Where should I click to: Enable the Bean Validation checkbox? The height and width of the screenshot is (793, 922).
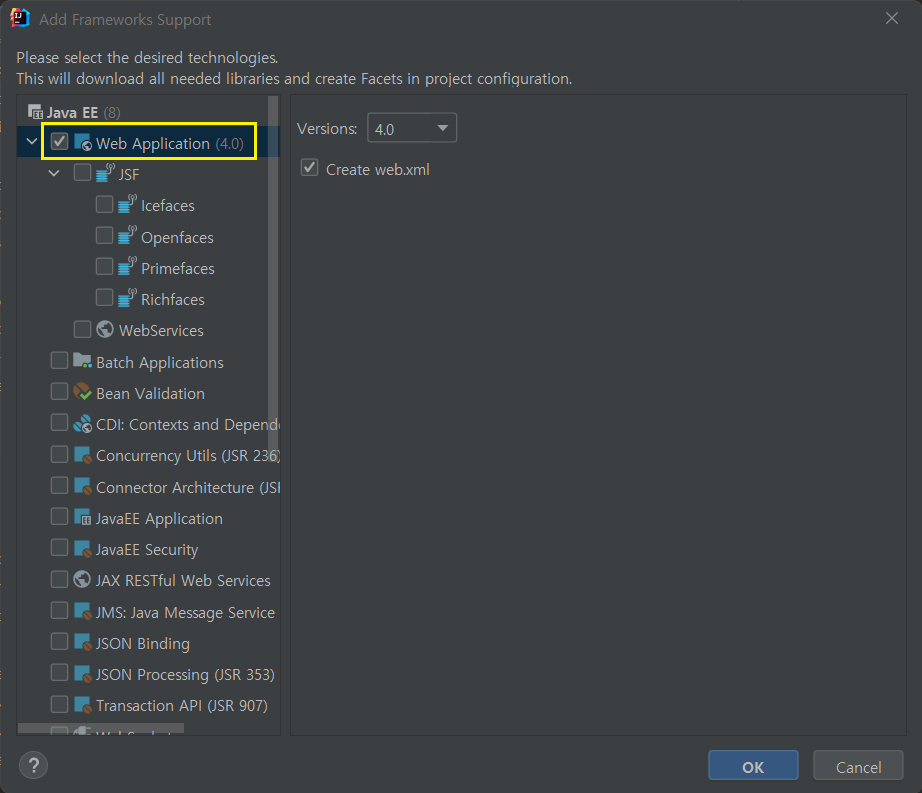coord(59,392)
